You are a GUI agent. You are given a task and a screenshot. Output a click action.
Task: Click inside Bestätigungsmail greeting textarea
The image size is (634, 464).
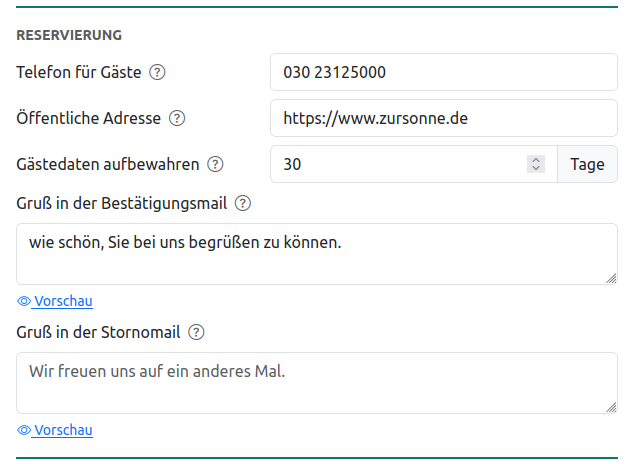[317, 254]
